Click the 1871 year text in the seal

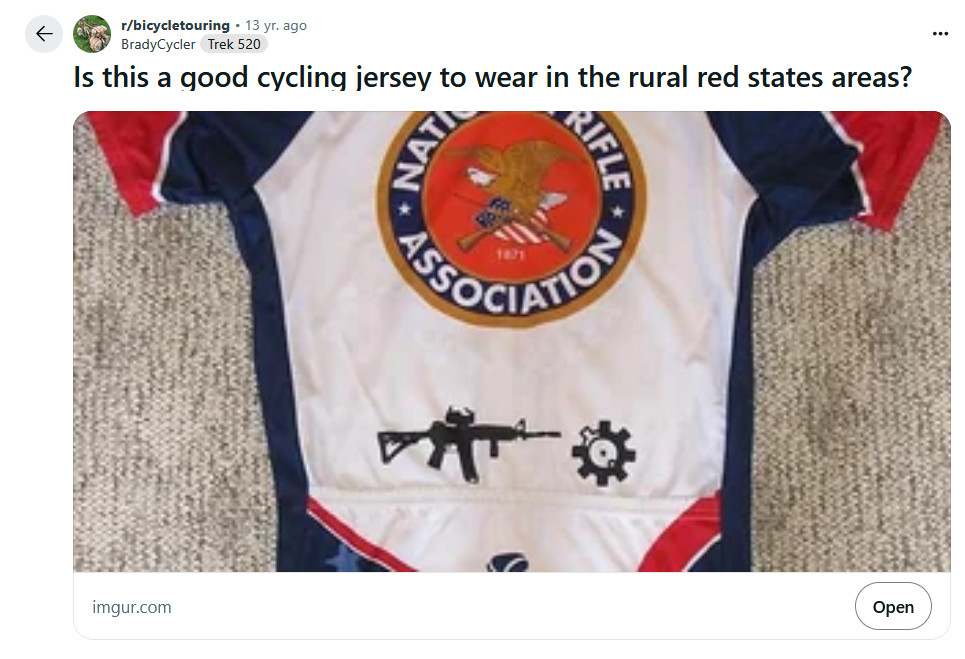pyautogui.click(x=511, y=254)
